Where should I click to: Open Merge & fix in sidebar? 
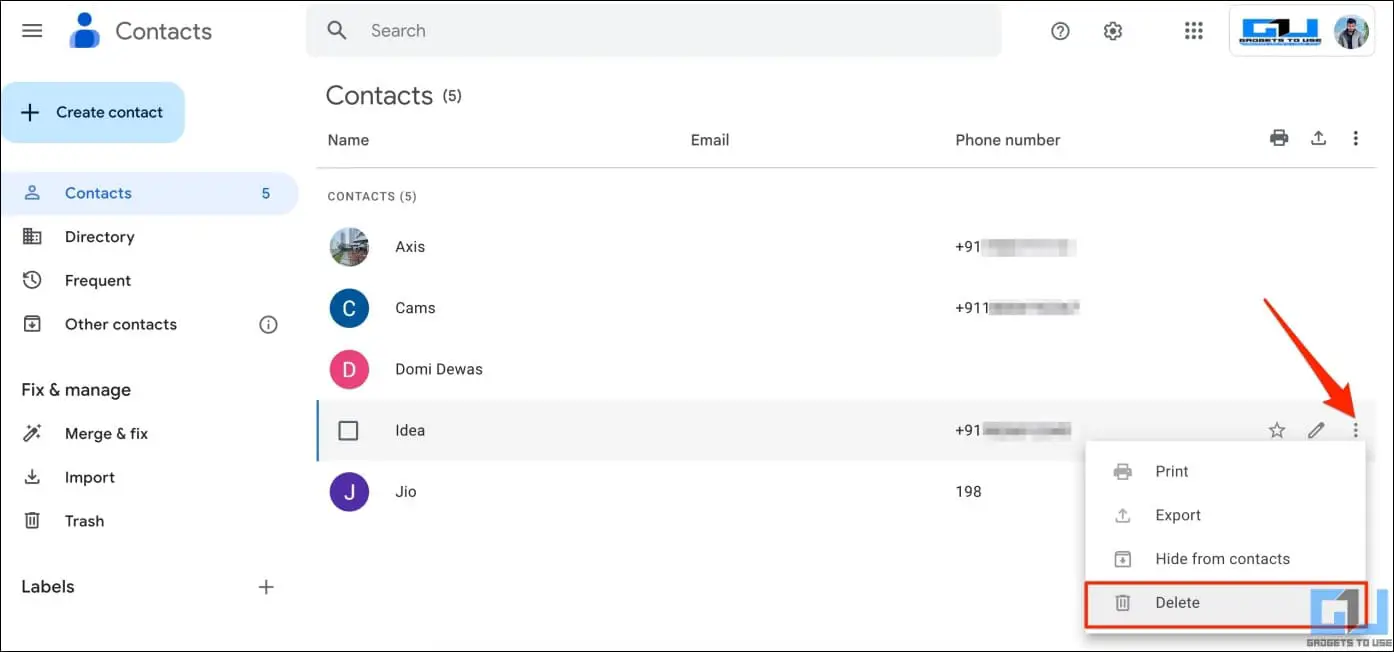[106, 434]
